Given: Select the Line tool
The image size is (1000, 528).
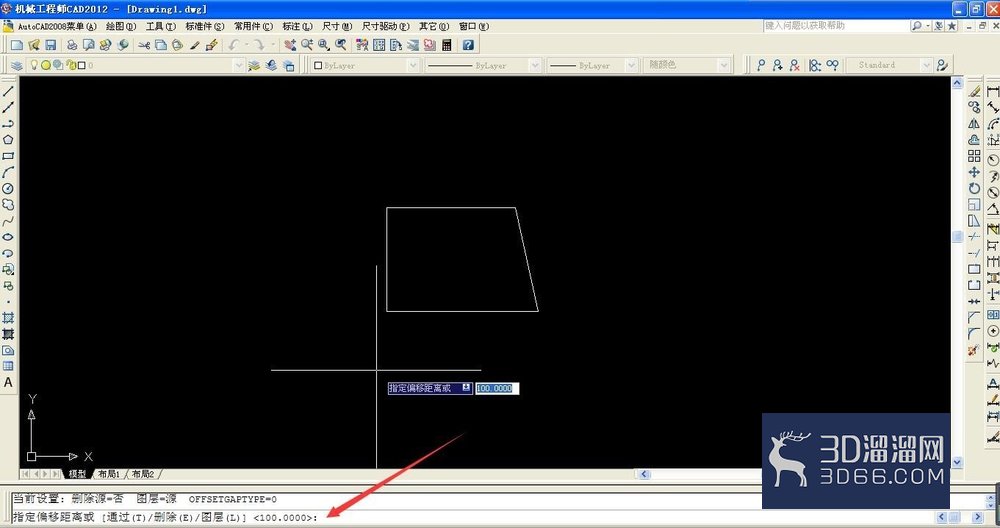Looking at the screenshot, I should 8,91.
